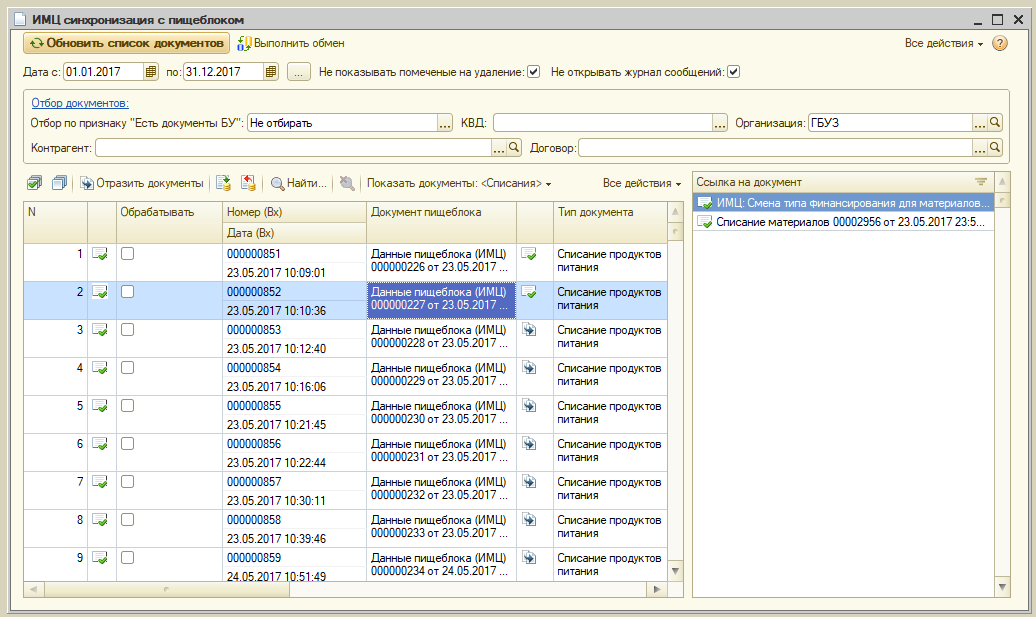Screen dimensions: 1036x617
Task: Expand 'Показать документы: <Списания>' dropdown
Action: pyautogui.click(x=459, y=184)
